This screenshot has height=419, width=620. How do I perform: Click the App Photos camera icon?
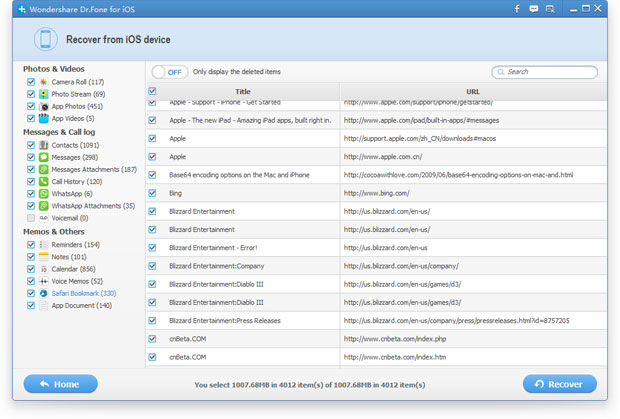click(x=43, y=106)
